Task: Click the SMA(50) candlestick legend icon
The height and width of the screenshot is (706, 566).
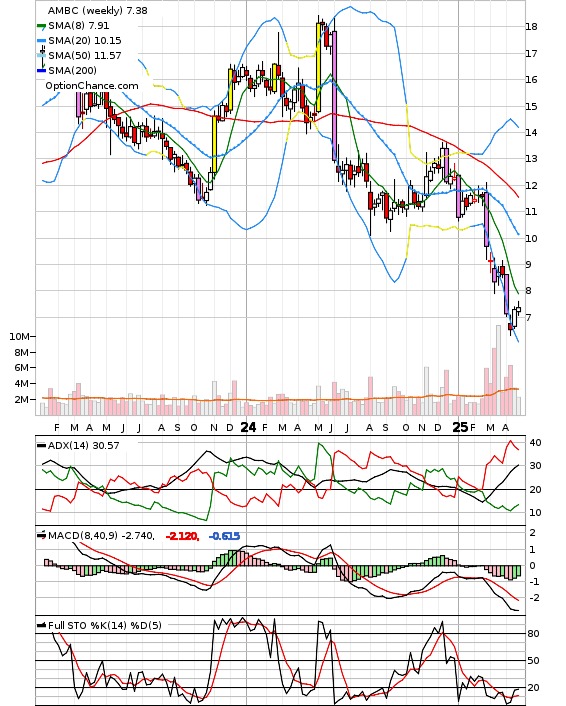Action: tap(41, 55)
